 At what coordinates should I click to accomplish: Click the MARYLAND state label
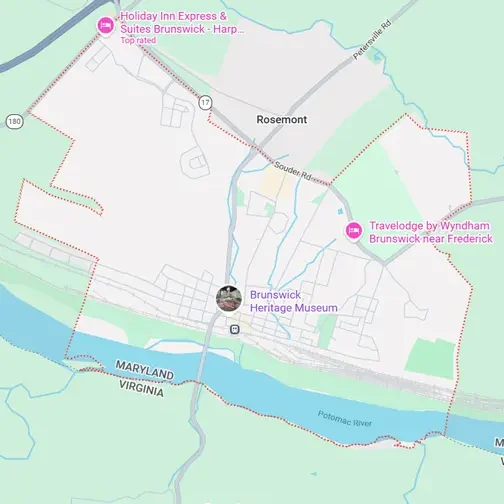(145, 370)
